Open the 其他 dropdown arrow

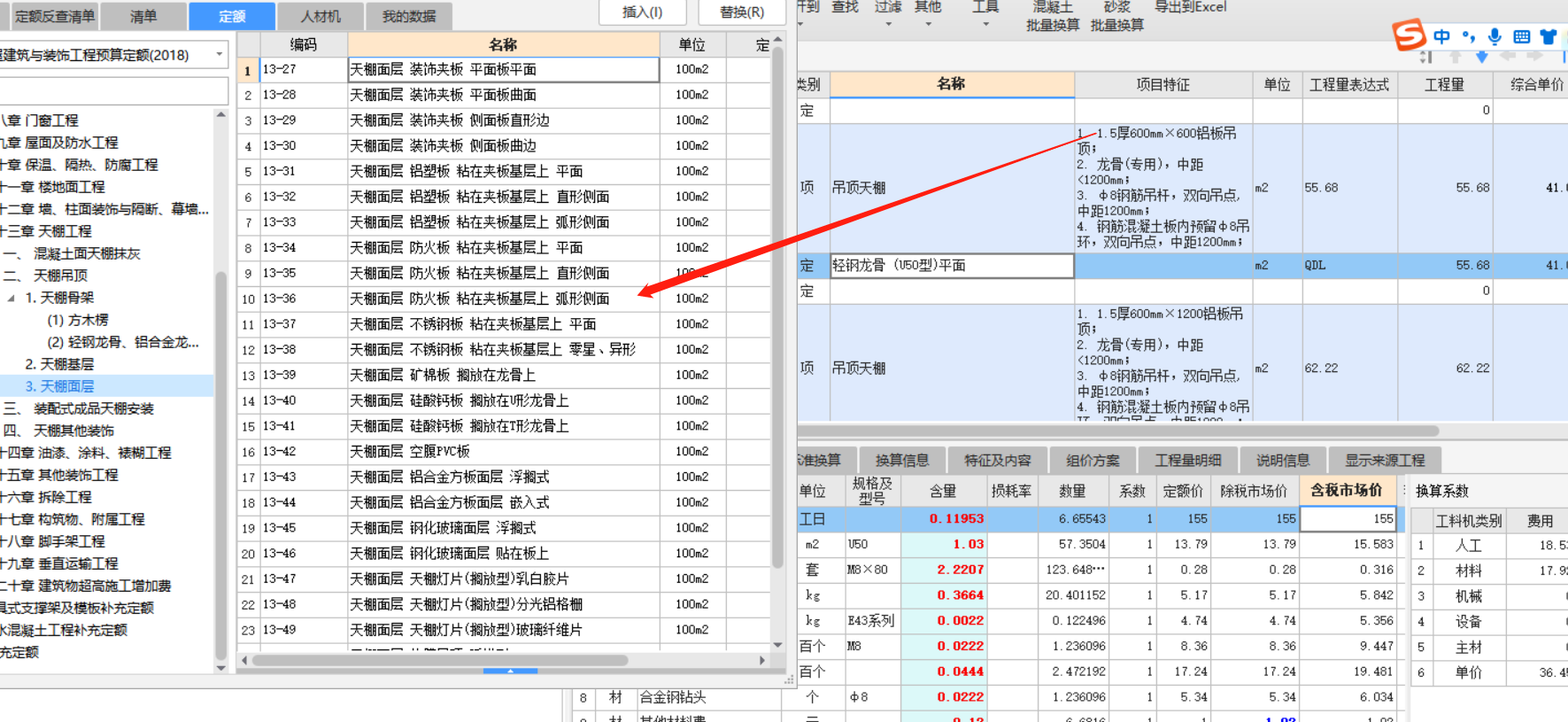click(x=928, y=24)
